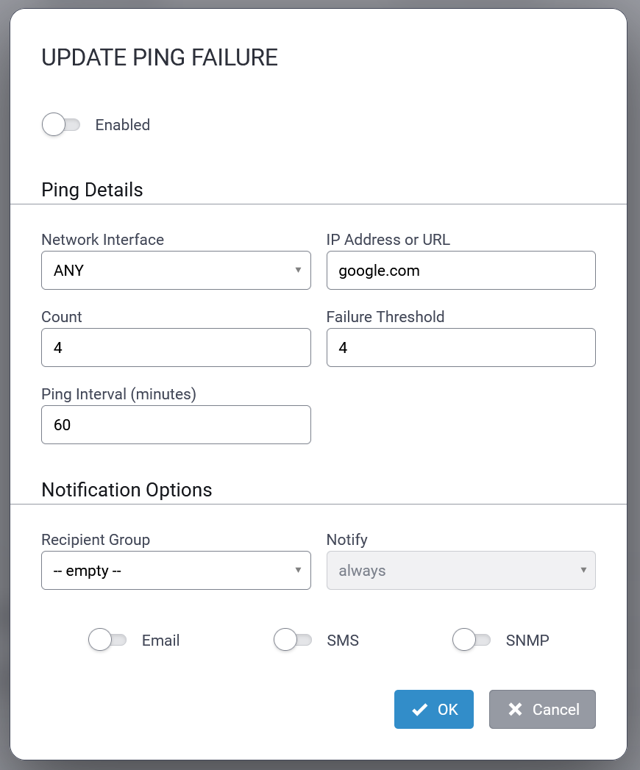Open the Notify dropdown showing always

[460, 571]
